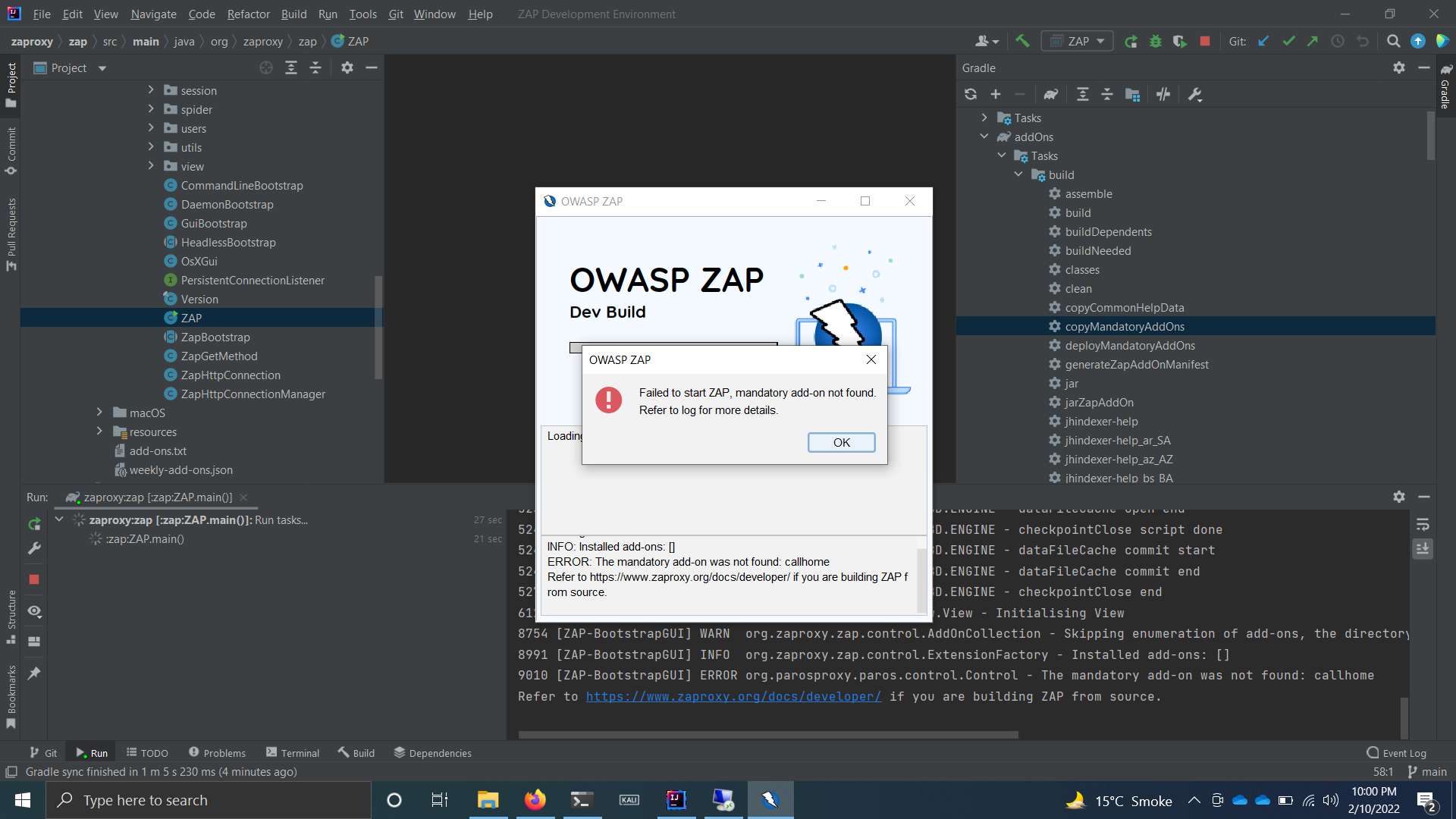Image resolution: width=1456 pixels, height=819 pixels.
Task: Rerun the zaproxy:zap task
Action: point(33,523)
